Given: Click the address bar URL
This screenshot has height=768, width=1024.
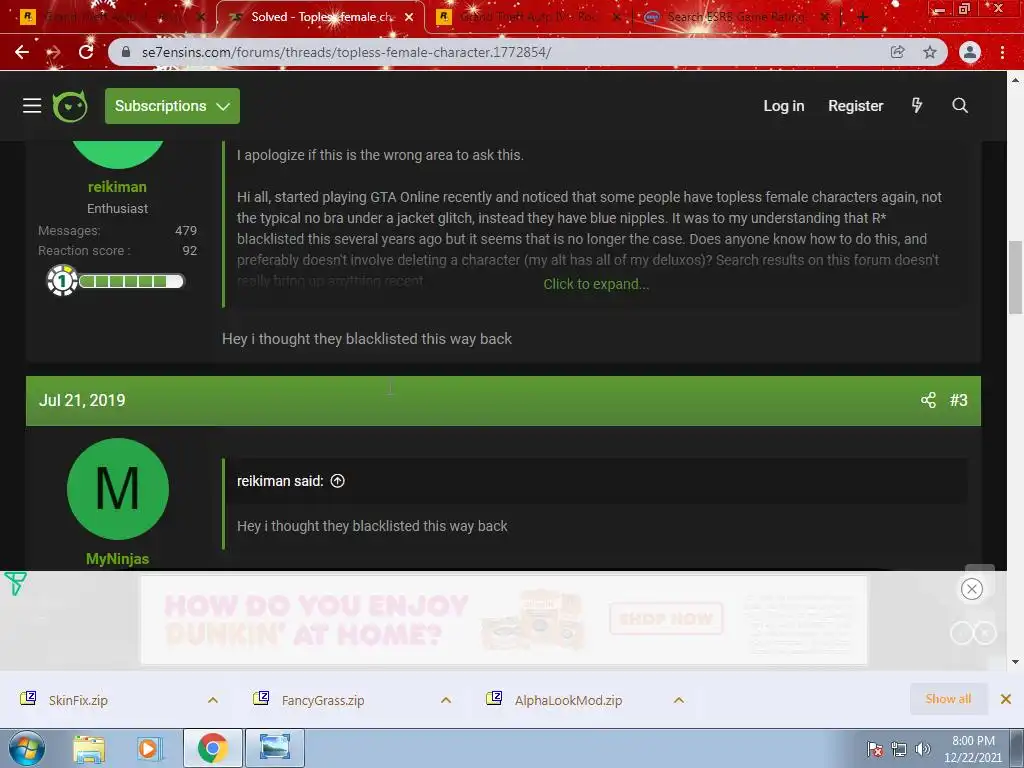Looking at the screenshot, I should [346, 52].
